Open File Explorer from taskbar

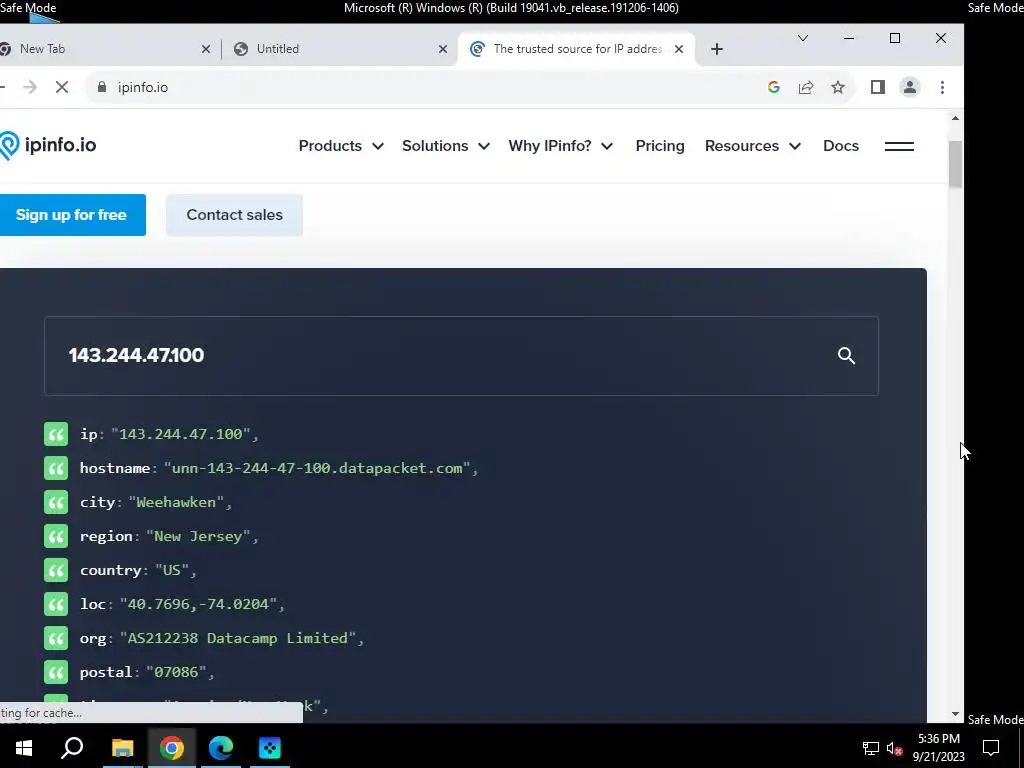point(122,747)
